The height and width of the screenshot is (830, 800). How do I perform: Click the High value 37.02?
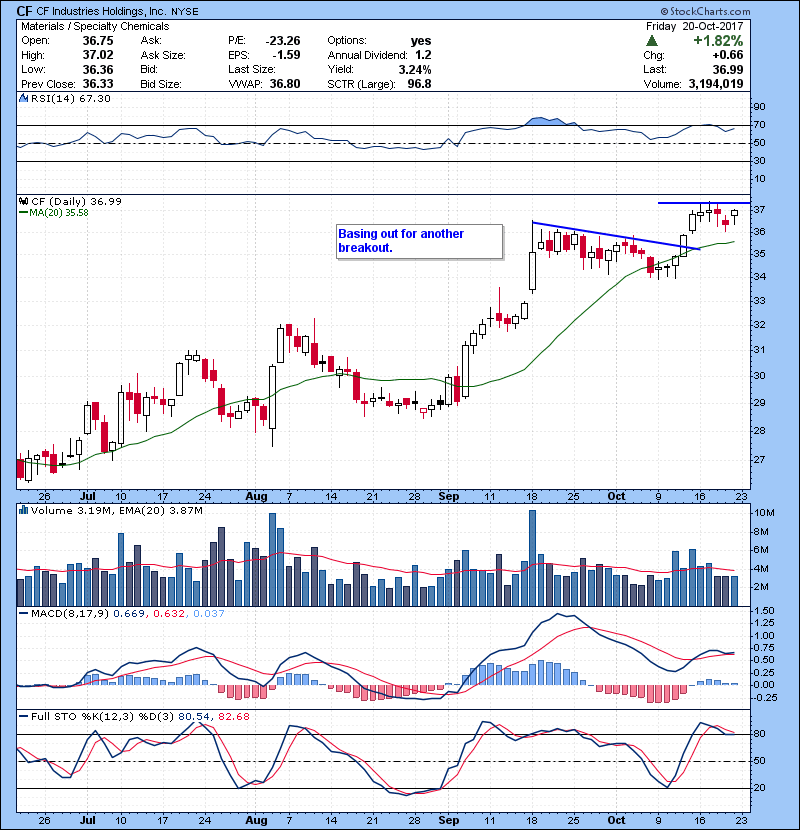click(98, 55)
